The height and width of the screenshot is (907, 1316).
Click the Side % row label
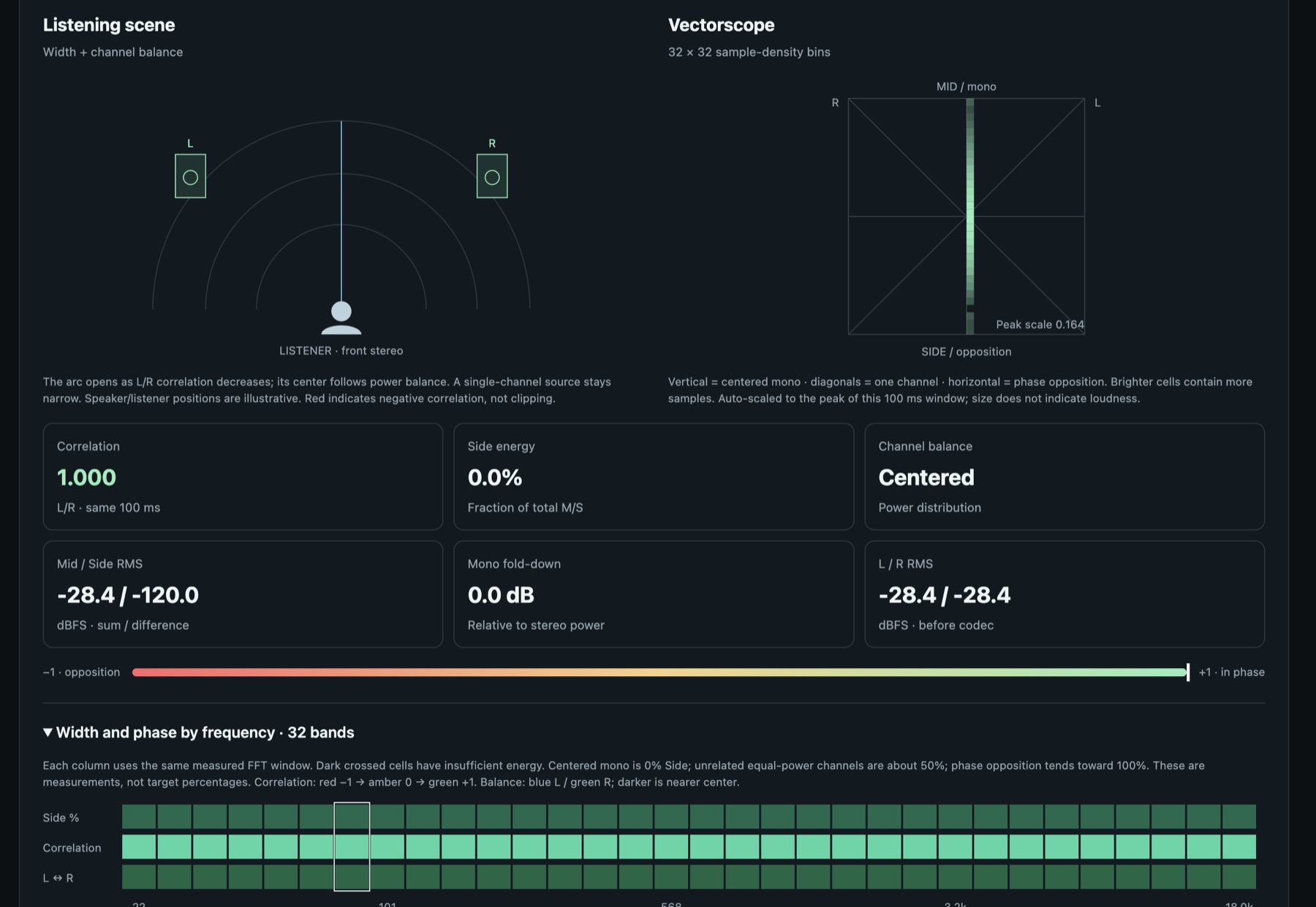coord(61,817)
